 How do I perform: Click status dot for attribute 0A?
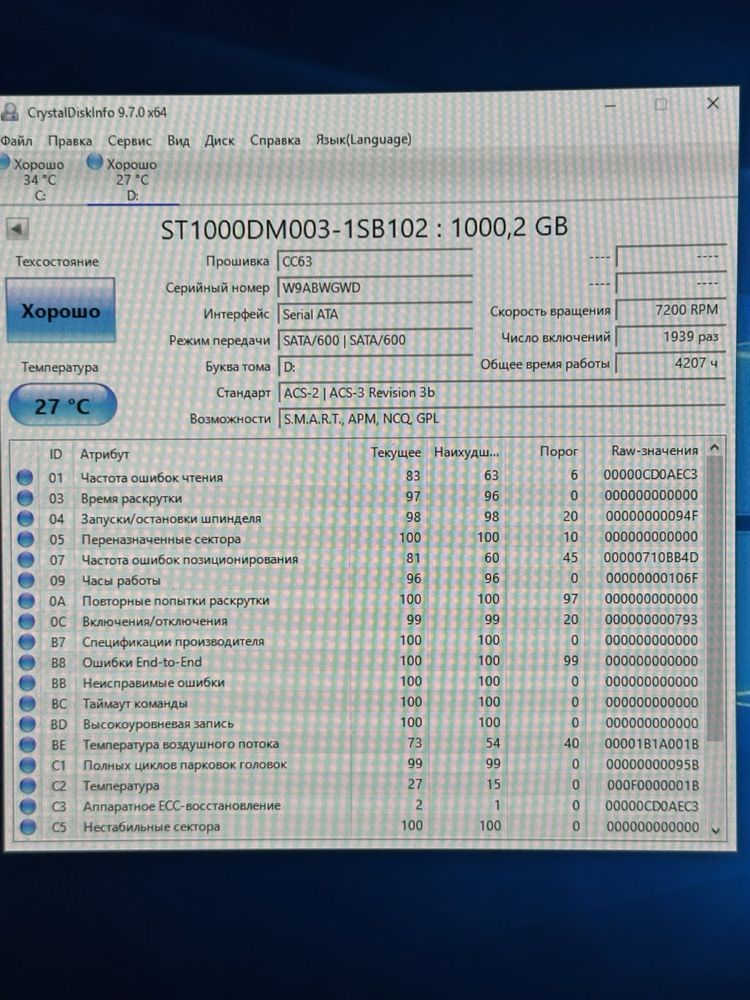26,601
